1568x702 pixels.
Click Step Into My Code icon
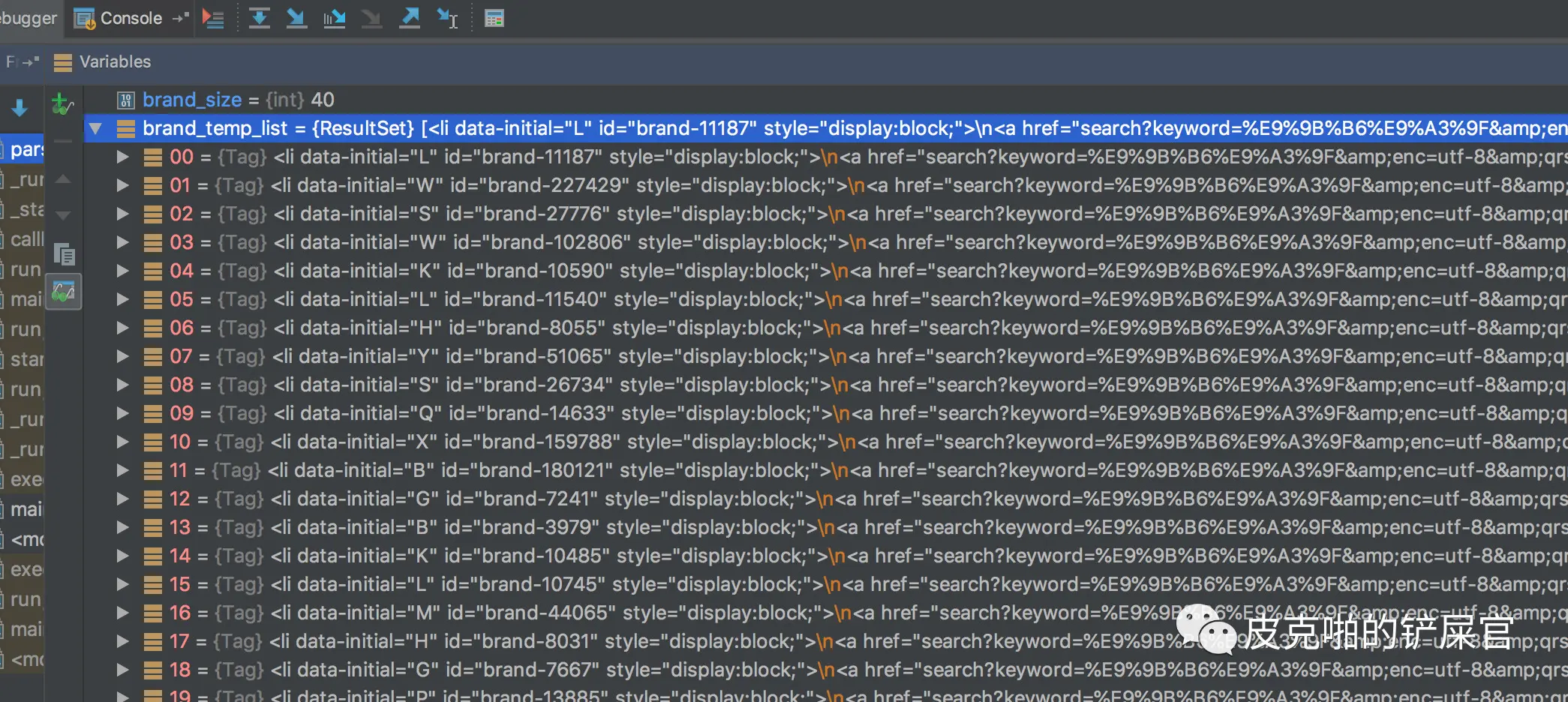click(335, 18)
